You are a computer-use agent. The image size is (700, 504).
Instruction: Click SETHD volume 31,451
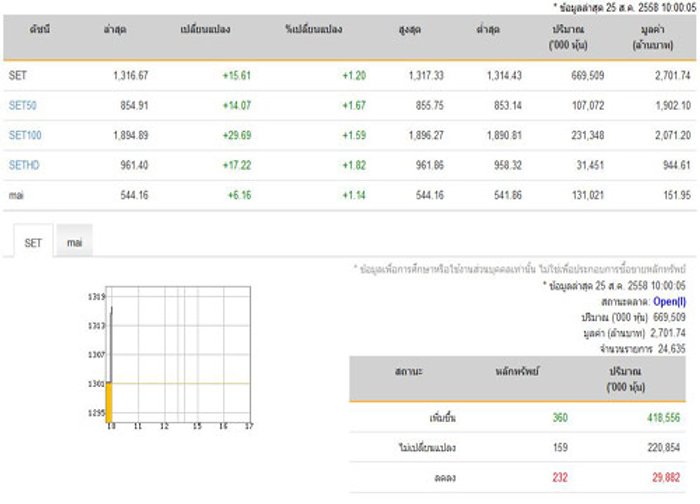tap(590, 165)
